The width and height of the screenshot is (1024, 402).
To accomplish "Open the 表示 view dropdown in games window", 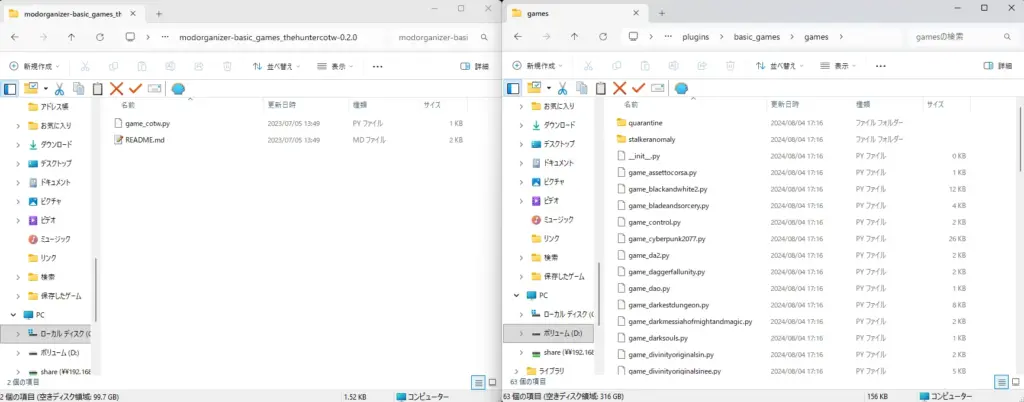I will tap(844, 66).
